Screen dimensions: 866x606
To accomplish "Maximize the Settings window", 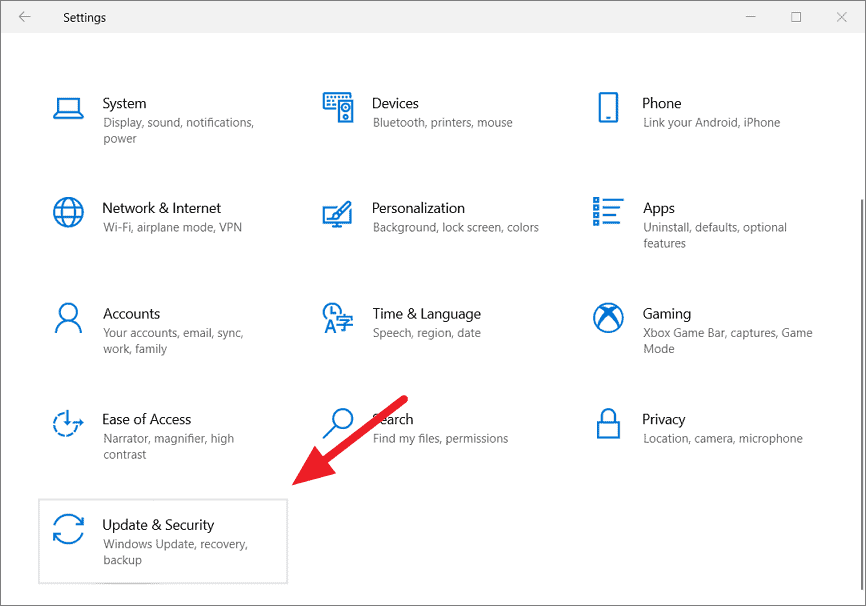I will (x=796, y=17).
